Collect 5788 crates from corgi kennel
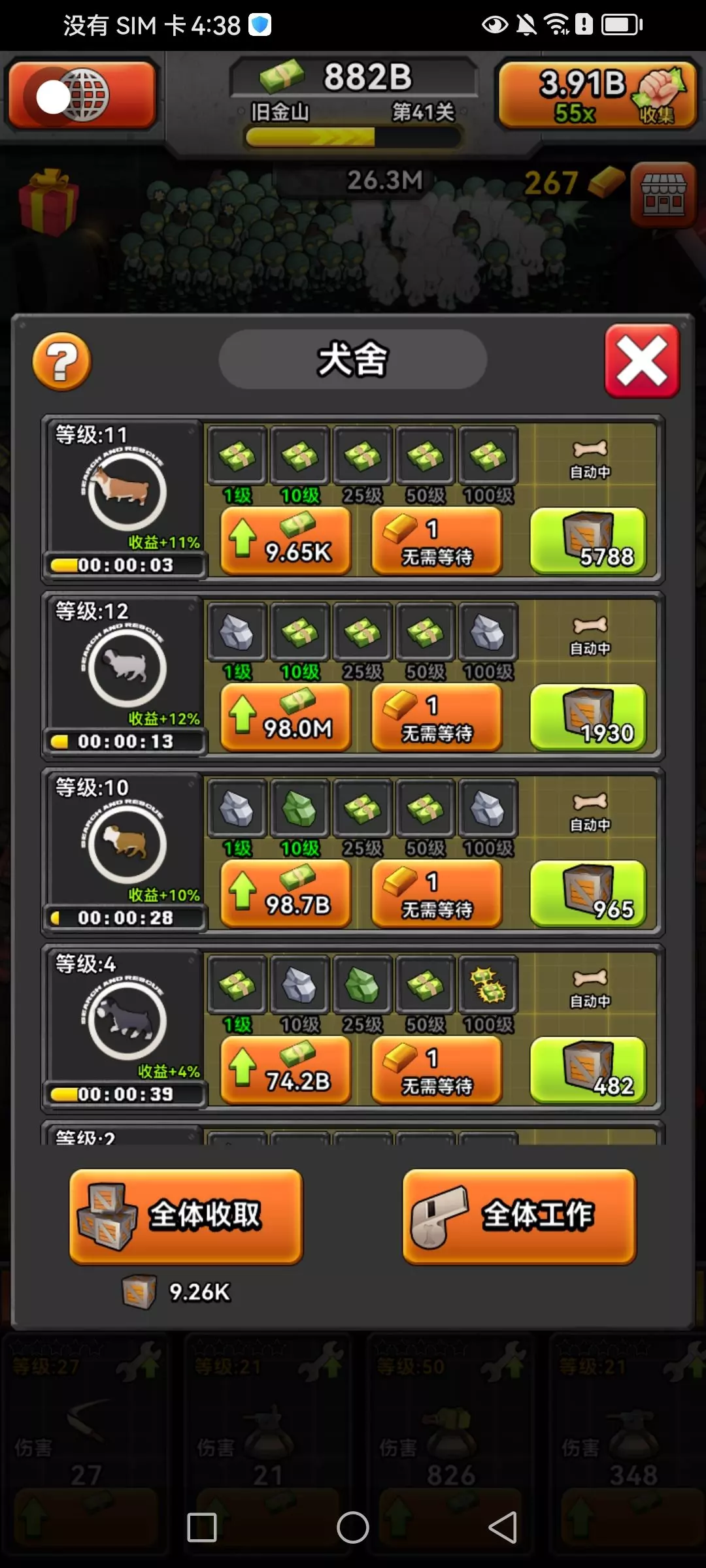 [x=588, y=542]
